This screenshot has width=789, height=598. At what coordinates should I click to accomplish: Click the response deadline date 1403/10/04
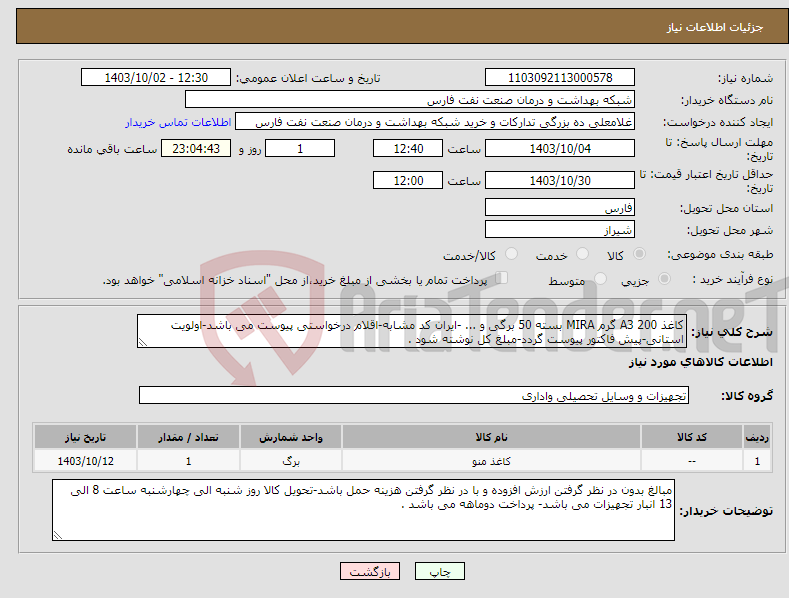(x=560, y=148)
